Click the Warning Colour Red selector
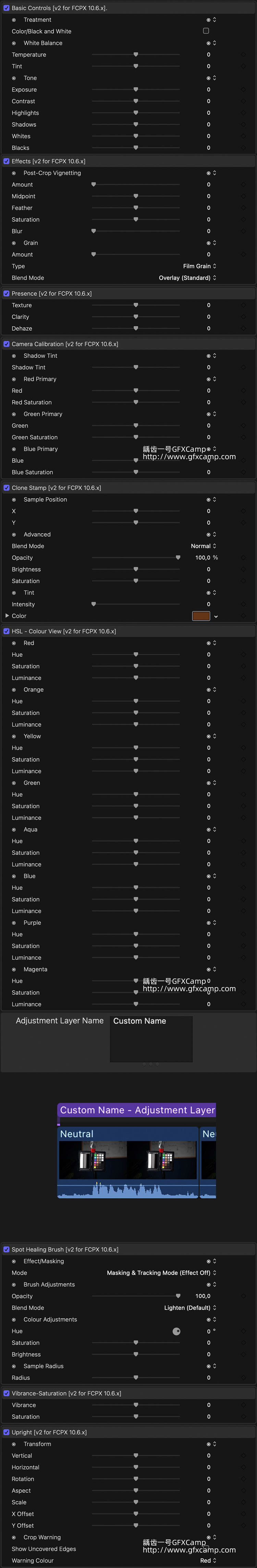This screenshot has height=1568, width=257. pyautogui.click(x=208, y=1560)
